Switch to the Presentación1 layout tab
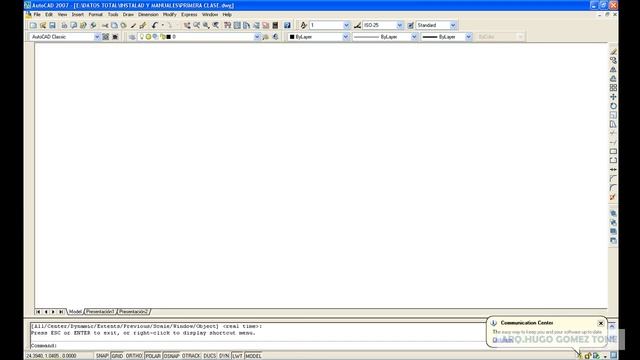 (x=100, y=312)
